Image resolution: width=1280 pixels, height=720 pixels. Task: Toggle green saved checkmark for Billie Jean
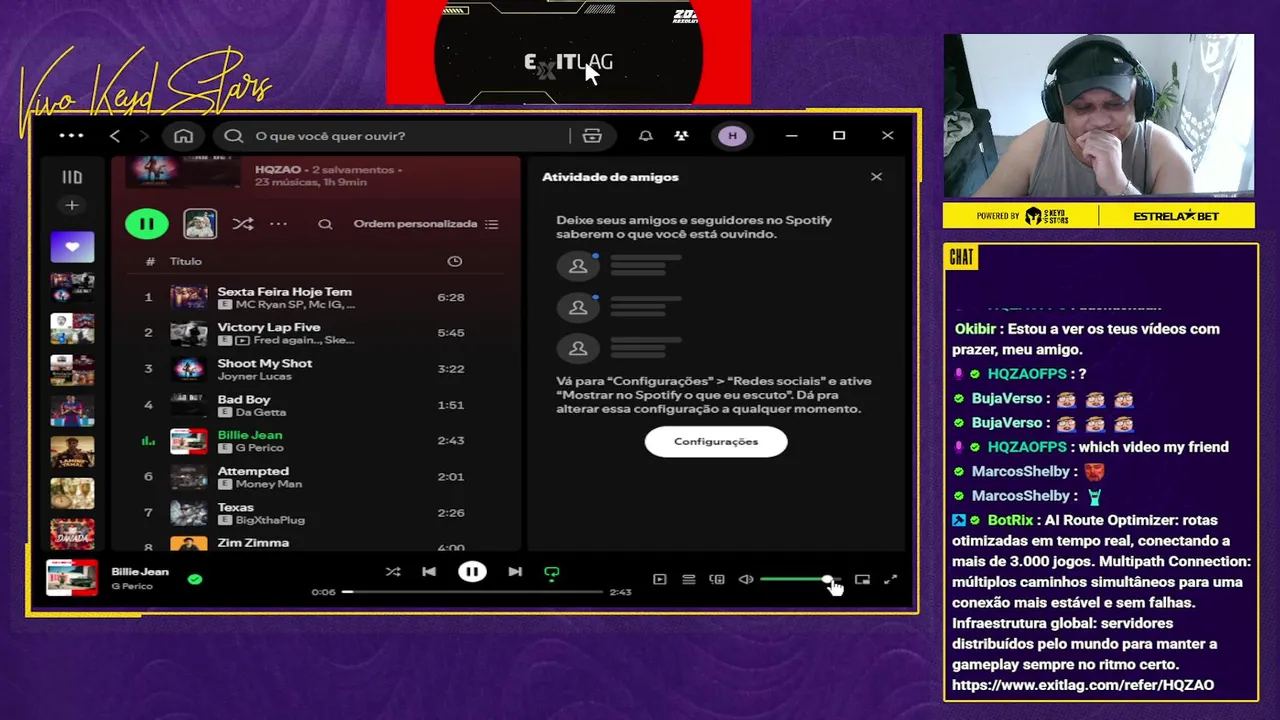[x=195, y=578]
